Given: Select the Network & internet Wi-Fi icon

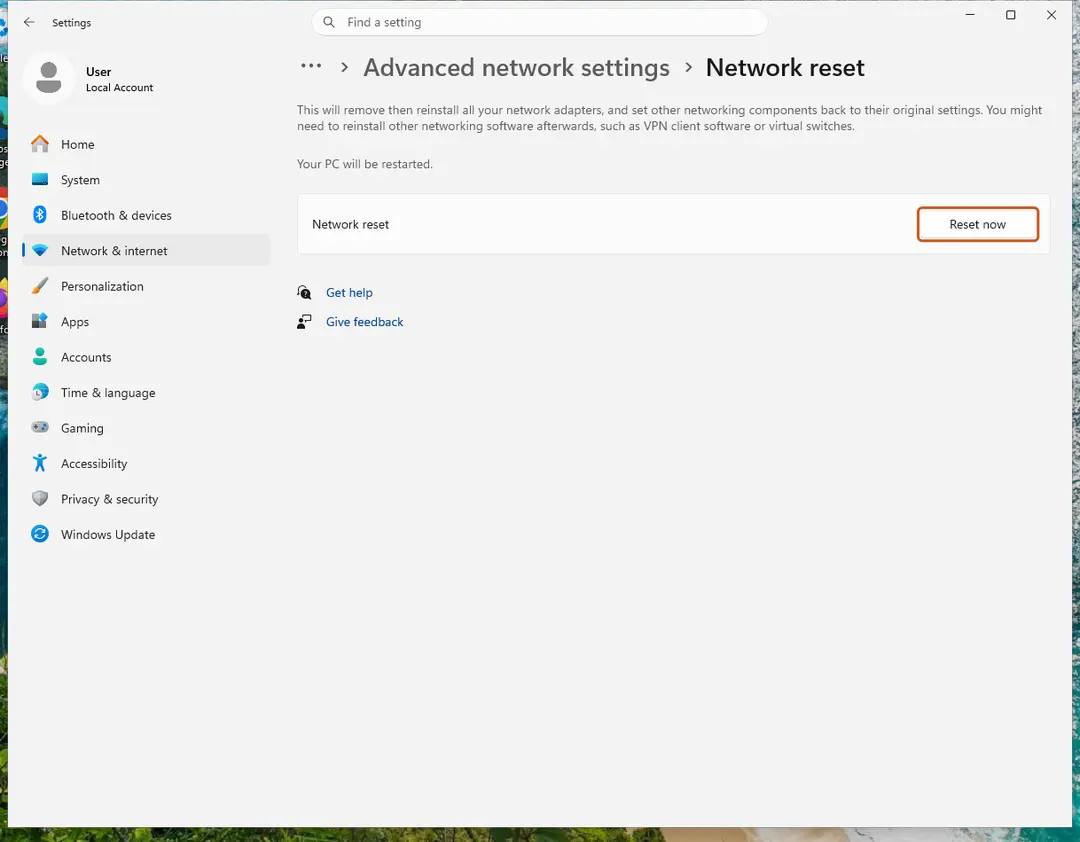Looking at the screenshot, I should (40, 251).
